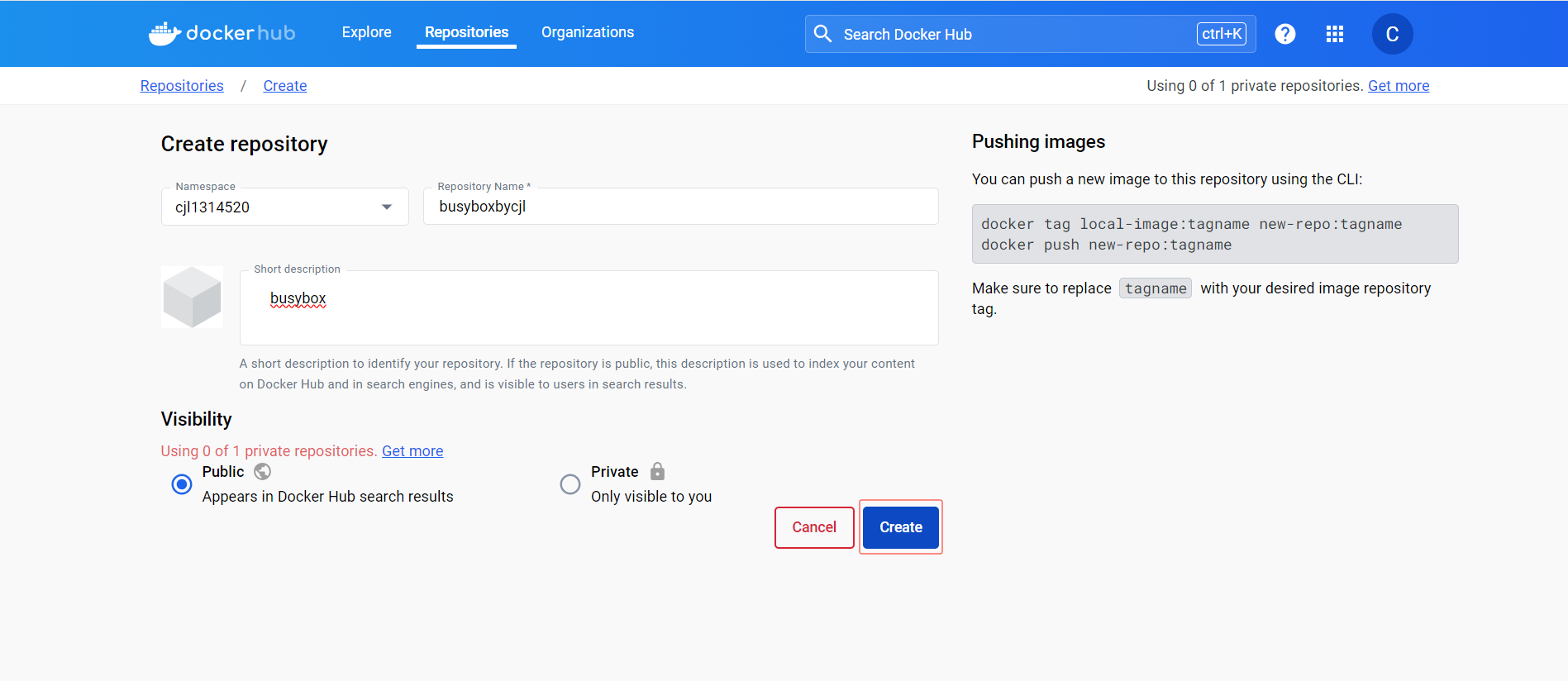1568x681 pixels.
Task: Expand the Namespace dropdown arrow
Action: [386, 207]
